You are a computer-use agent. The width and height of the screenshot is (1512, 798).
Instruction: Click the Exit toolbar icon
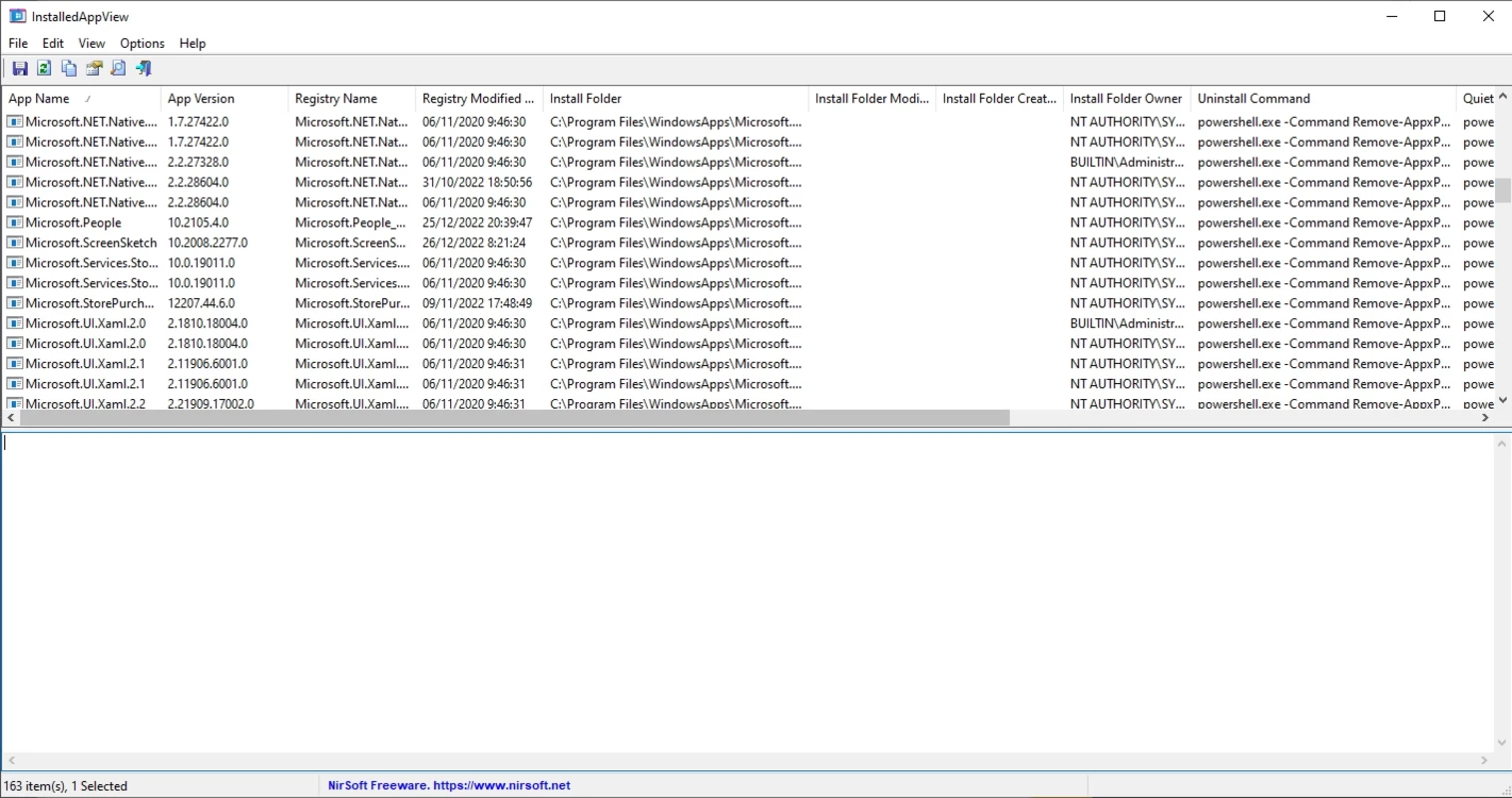[x=144, y=69]
